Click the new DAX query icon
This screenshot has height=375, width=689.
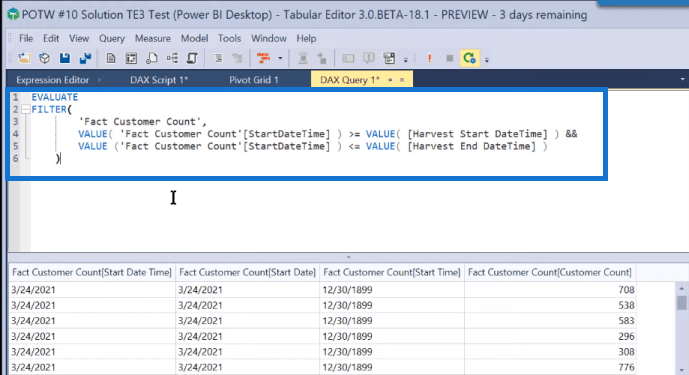click(x=152, y=58)
